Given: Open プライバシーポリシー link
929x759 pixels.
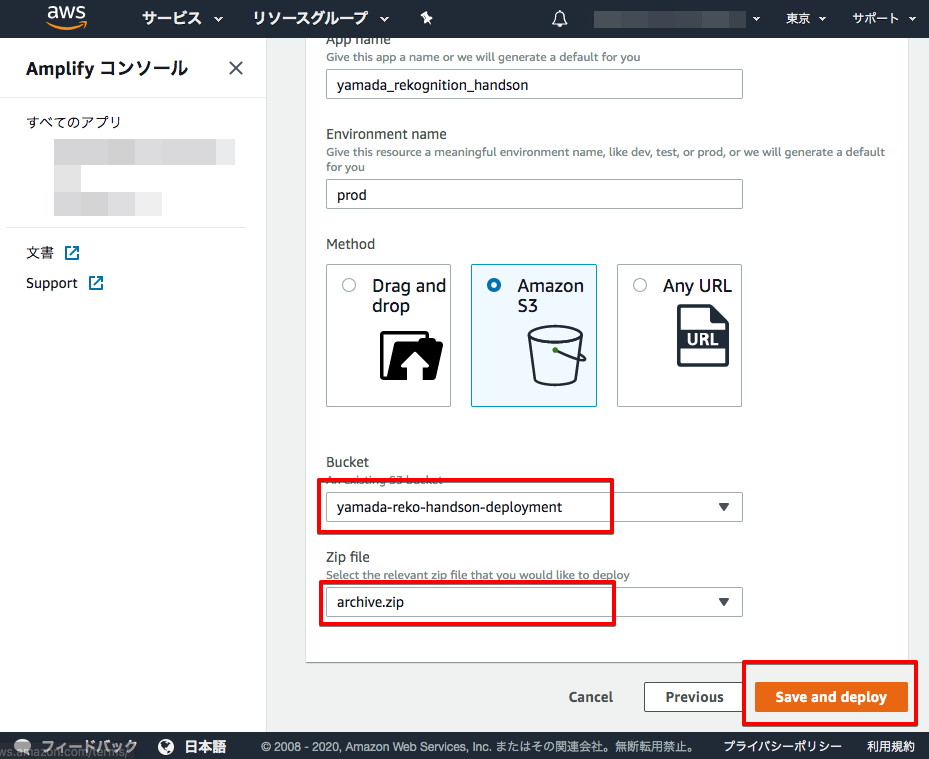Looking at the screenshot, I should tap(782, 747).
